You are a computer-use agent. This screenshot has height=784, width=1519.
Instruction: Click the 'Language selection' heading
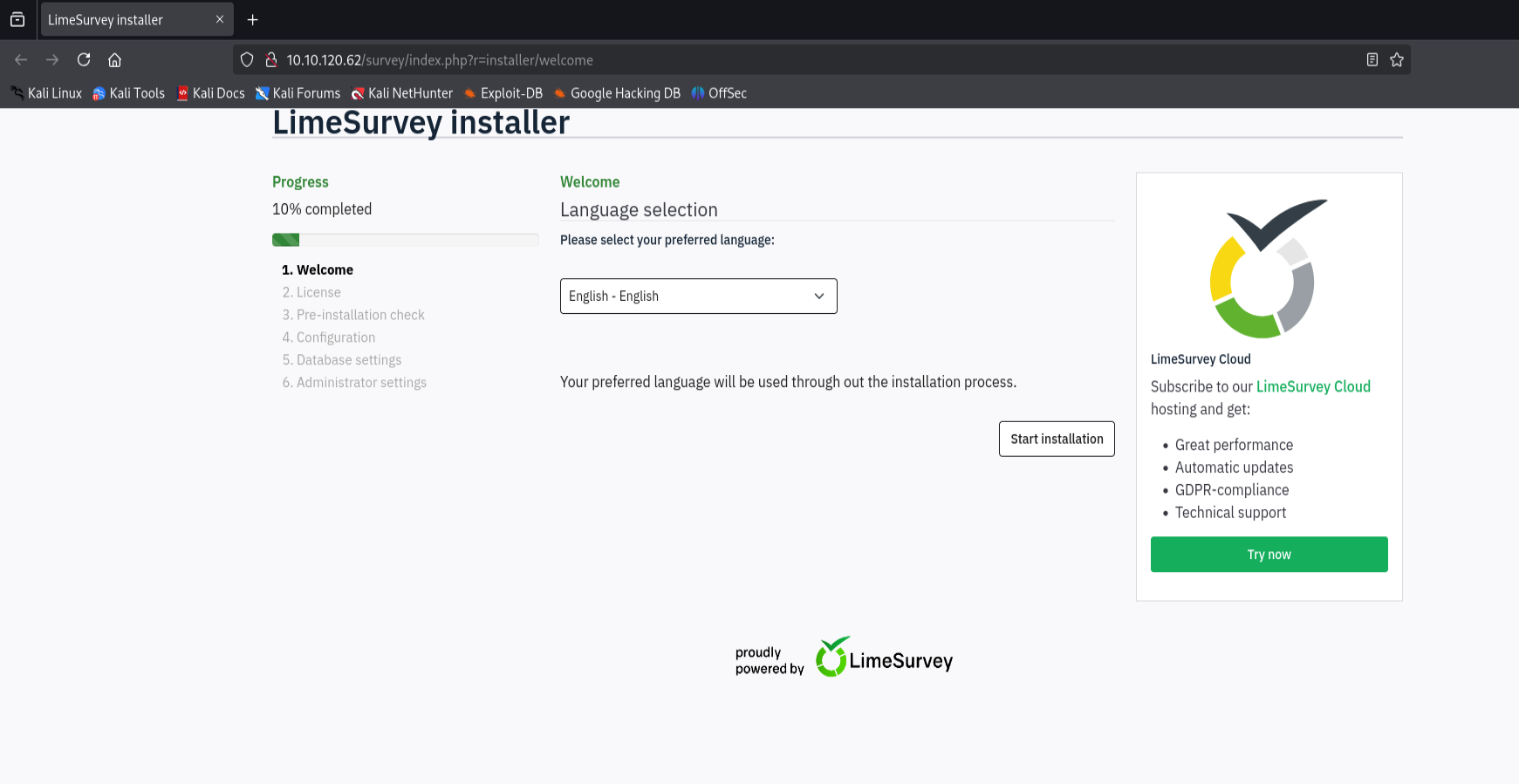click(x=639, y=210)
